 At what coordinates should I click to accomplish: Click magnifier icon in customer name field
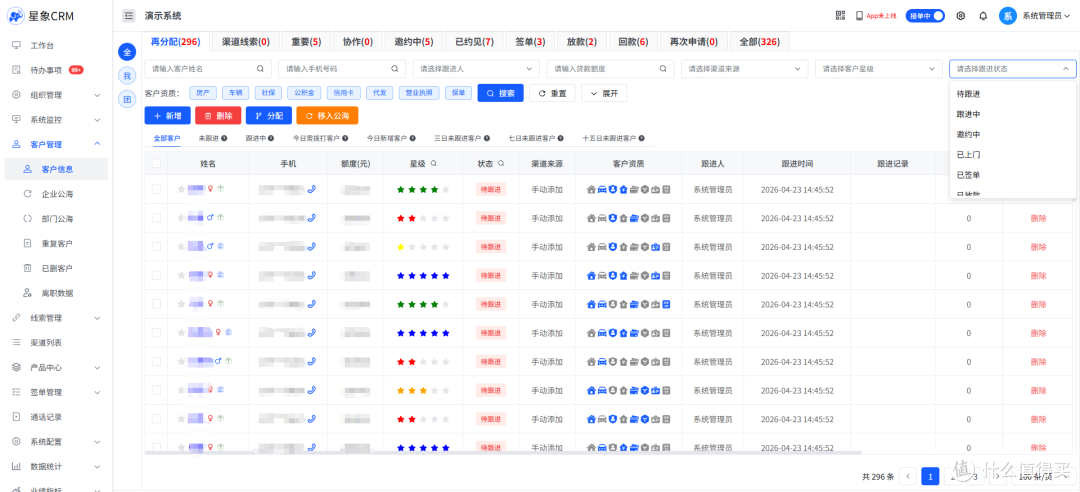point(260,69)
